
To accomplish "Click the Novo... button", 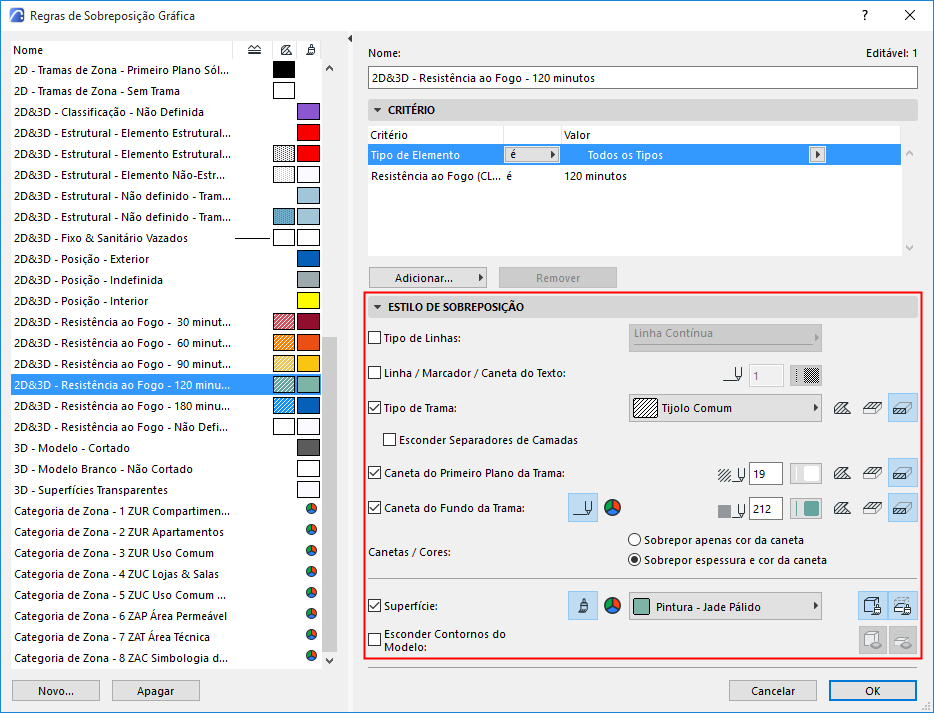I will point(56,691).
